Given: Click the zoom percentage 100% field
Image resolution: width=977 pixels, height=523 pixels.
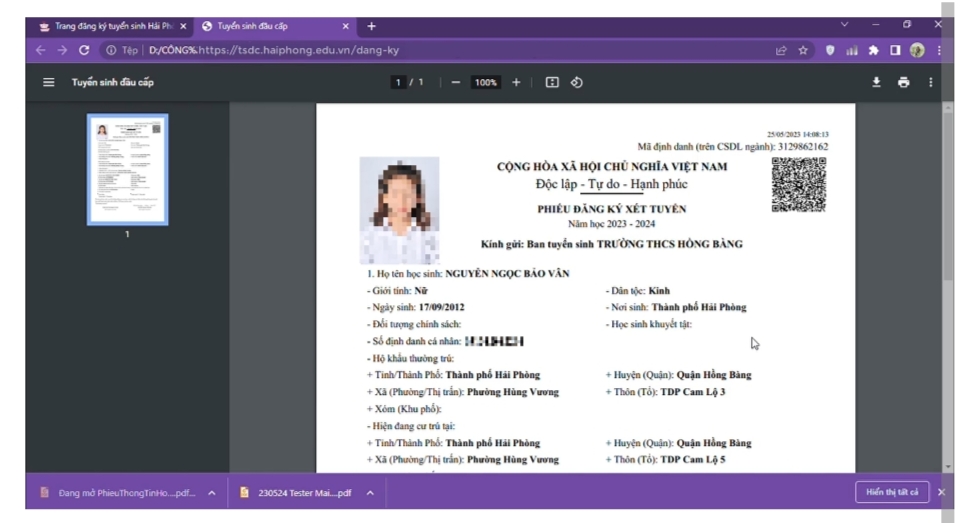Looking at the screenshot, I should pos(486,82).
